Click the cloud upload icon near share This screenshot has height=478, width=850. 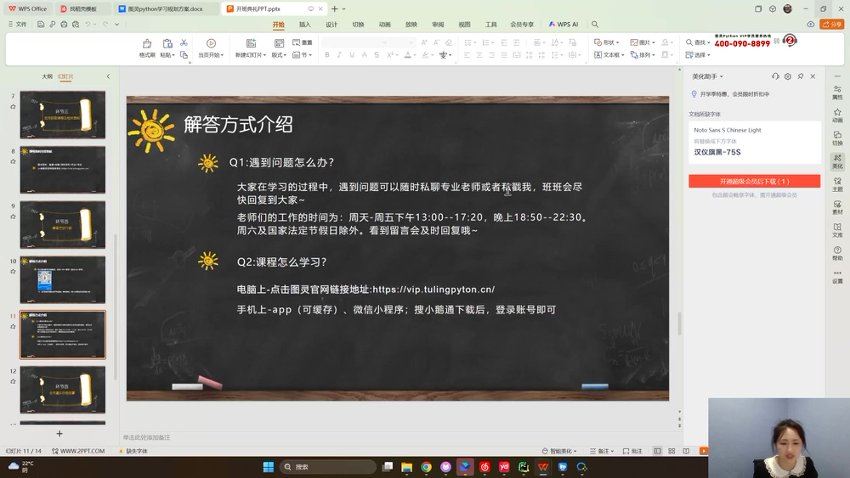(x=810, y=24)
